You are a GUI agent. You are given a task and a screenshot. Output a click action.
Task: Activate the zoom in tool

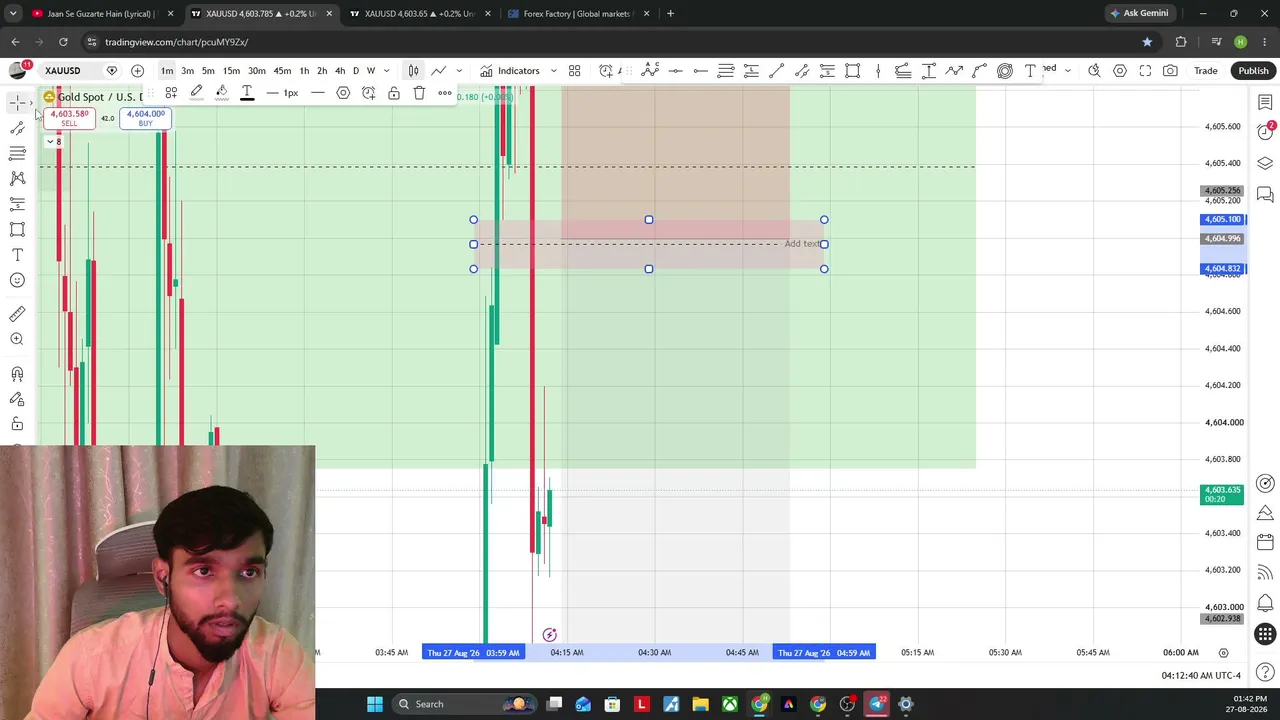pyautogui.click(x=17, y=339)
